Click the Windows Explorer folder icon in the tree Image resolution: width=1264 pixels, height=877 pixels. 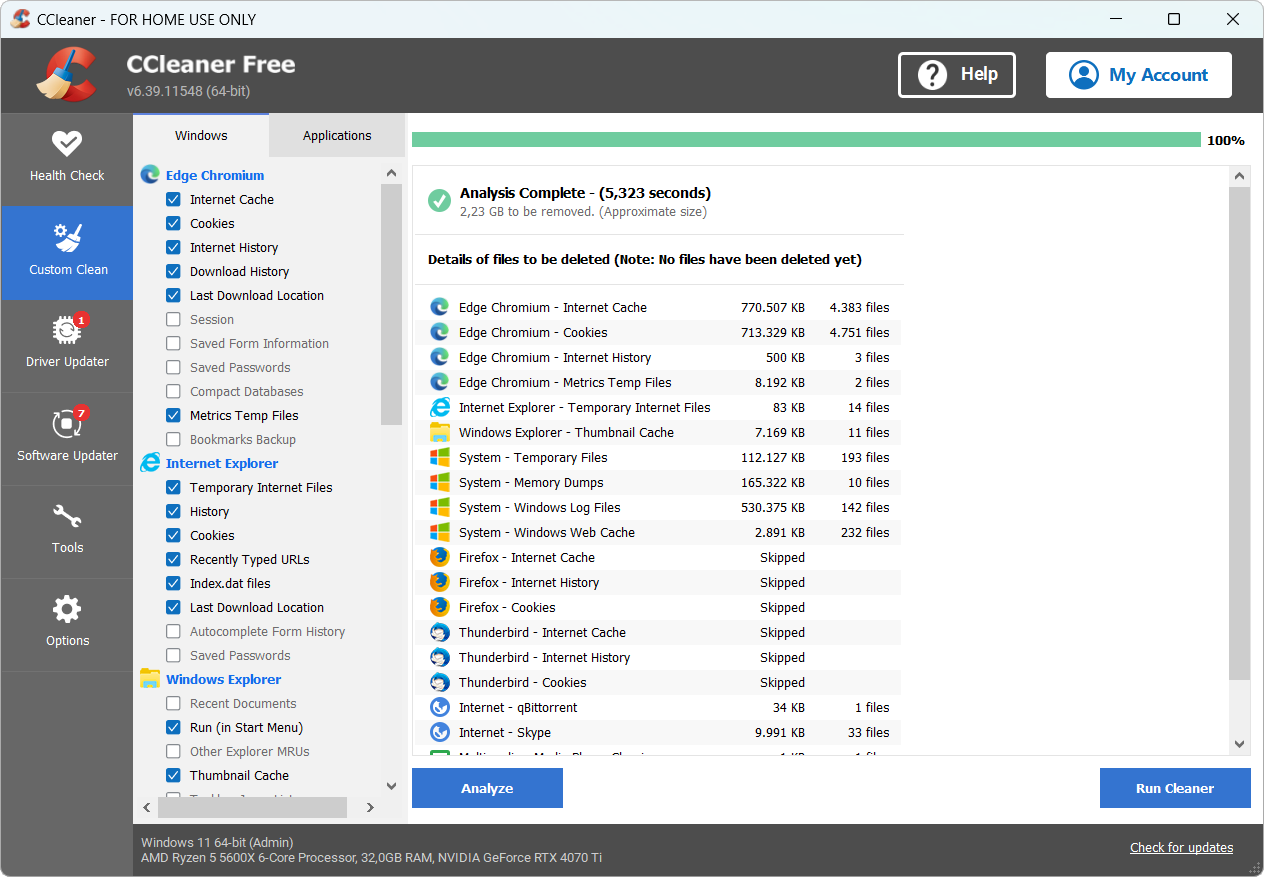[150, 679]
